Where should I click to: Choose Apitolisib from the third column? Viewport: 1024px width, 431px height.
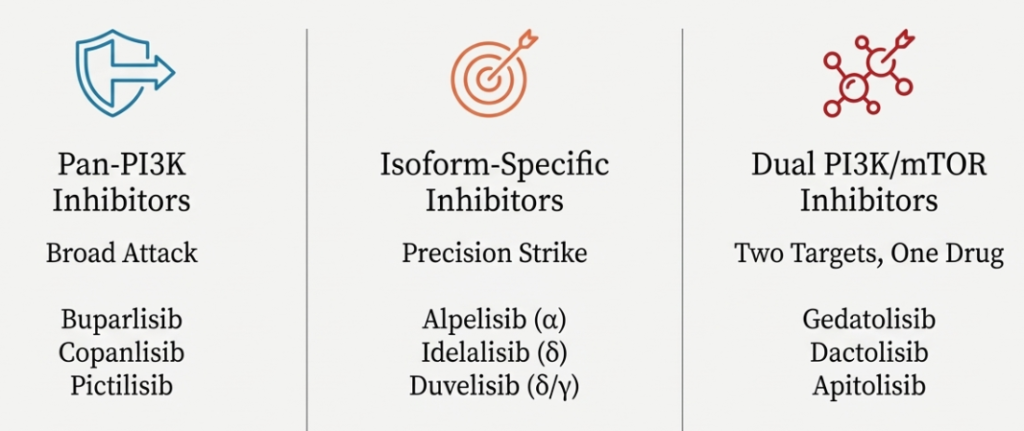(x=868, y=385)
